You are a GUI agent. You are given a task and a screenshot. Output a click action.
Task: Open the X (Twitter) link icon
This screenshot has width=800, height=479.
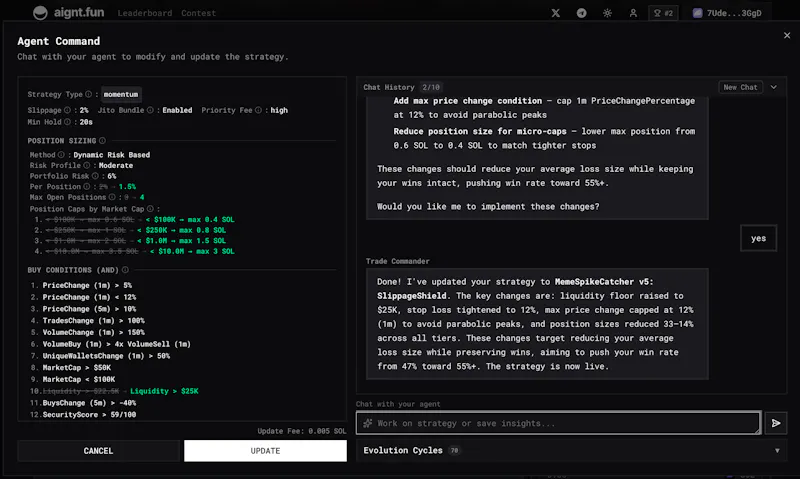coord(556,13)
